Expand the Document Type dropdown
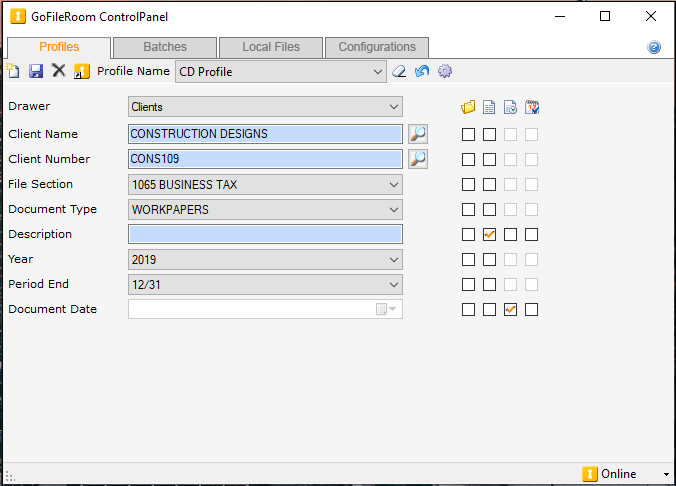676x486 pixels. point(394,209)
